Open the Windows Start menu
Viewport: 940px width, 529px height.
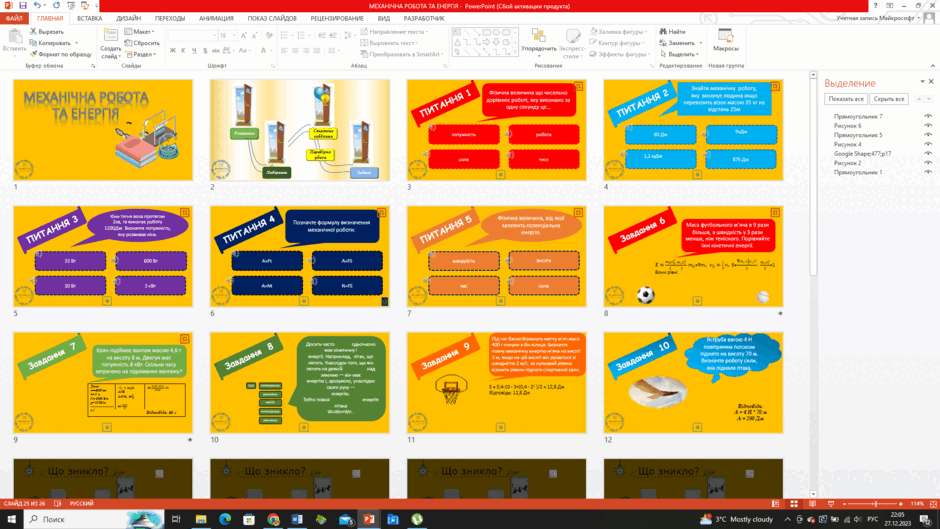click(11, 519)
